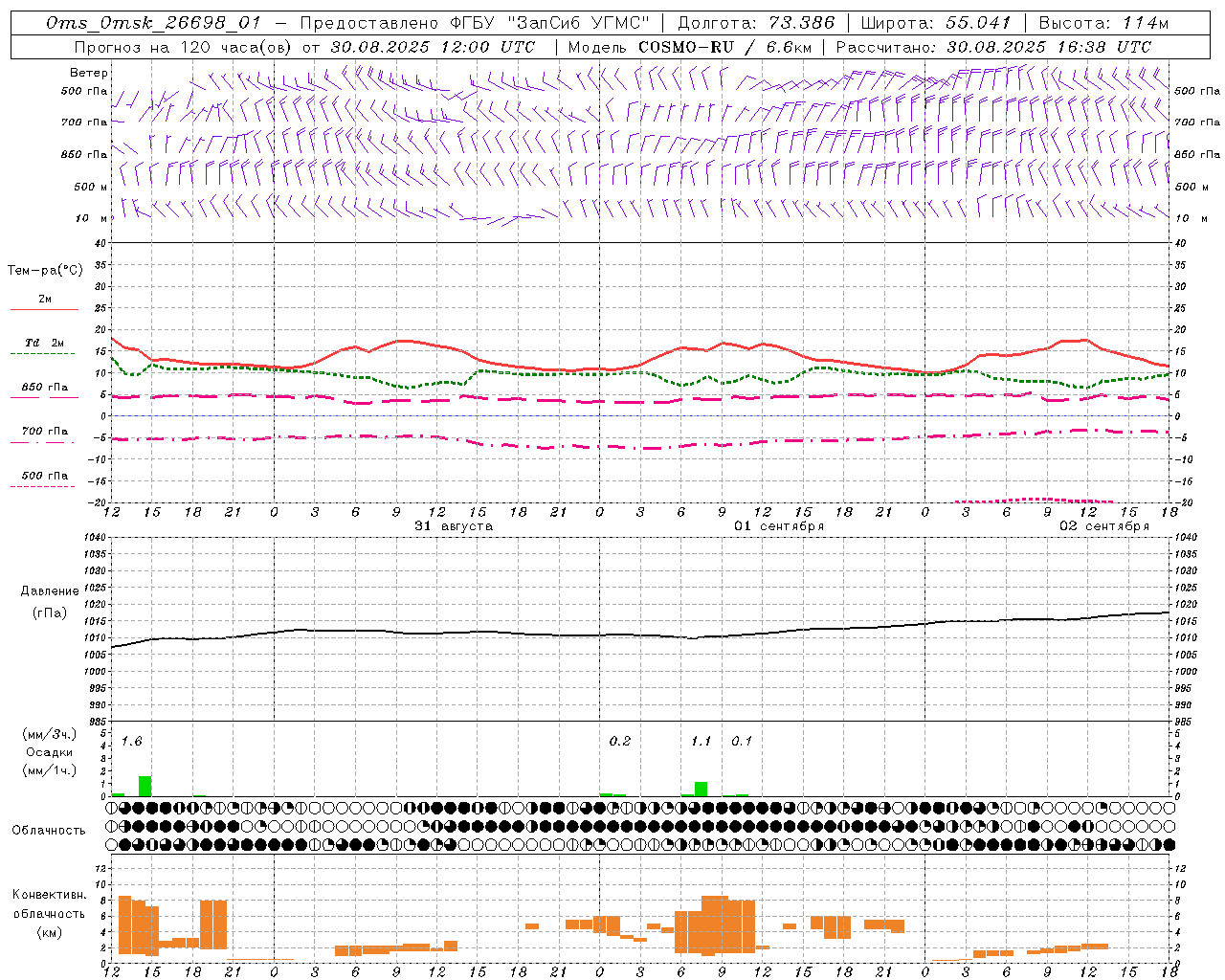This screenshot has height=980, width=1225.
Task: Click the station title Oms_Omsk_26698_01
Action: [153, 23]
